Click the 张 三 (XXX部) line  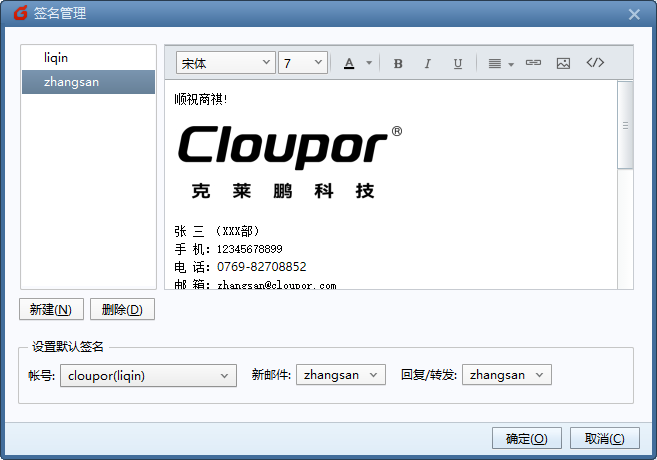(217, 231)
